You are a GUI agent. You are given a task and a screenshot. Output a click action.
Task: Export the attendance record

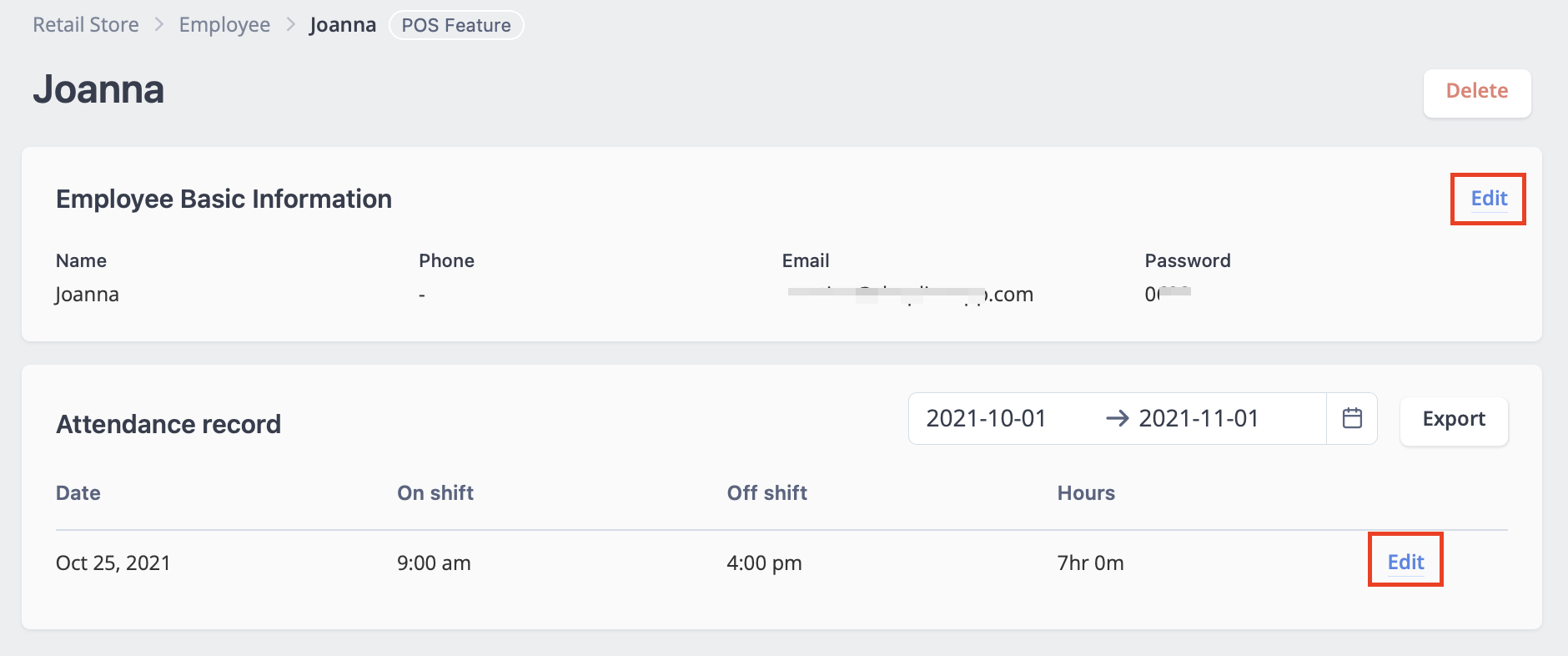coord(1454,420)
